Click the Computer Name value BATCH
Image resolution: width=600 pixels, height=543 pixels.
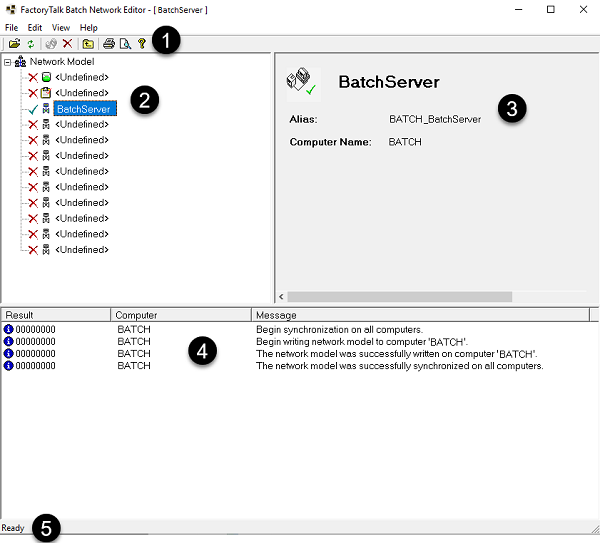405,142
